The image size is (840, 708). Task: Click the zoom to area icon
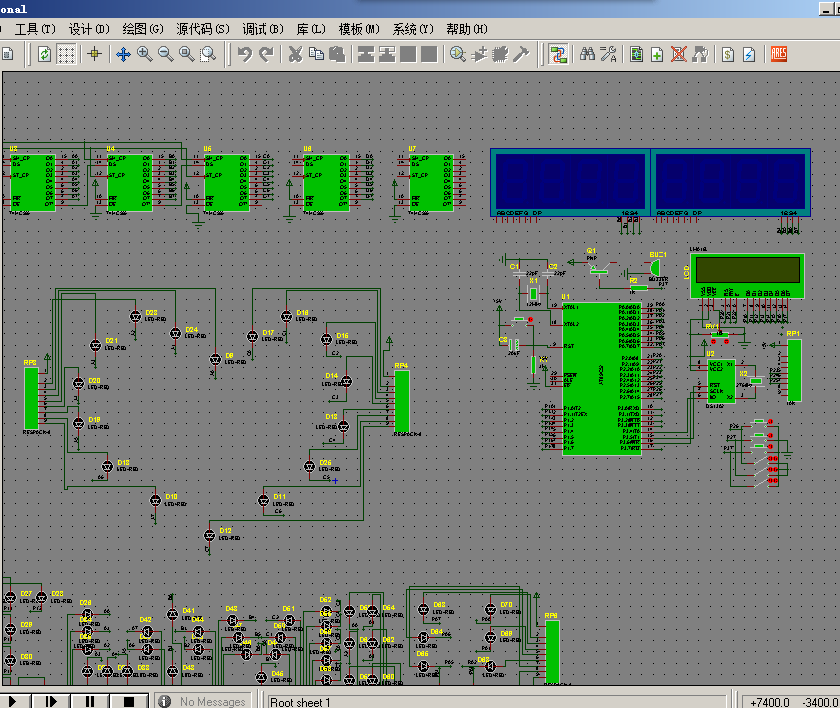pos(208,54)
